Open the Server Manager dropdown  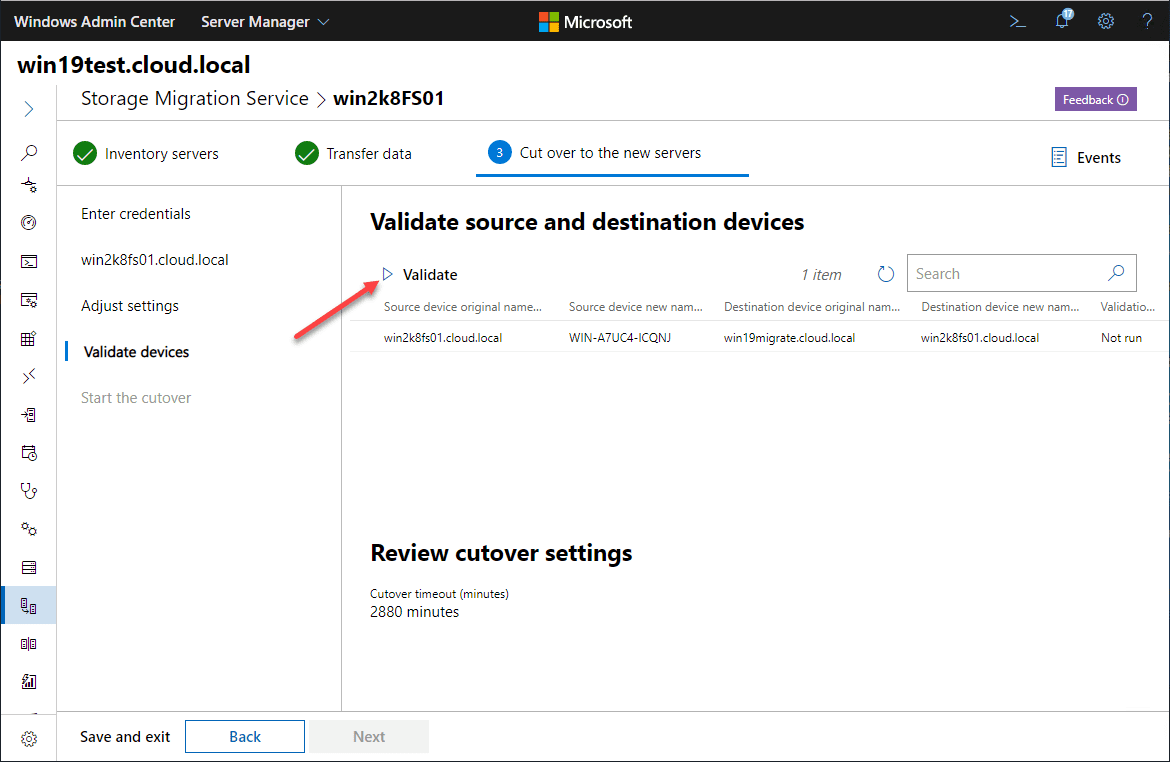tap(265, 21)
